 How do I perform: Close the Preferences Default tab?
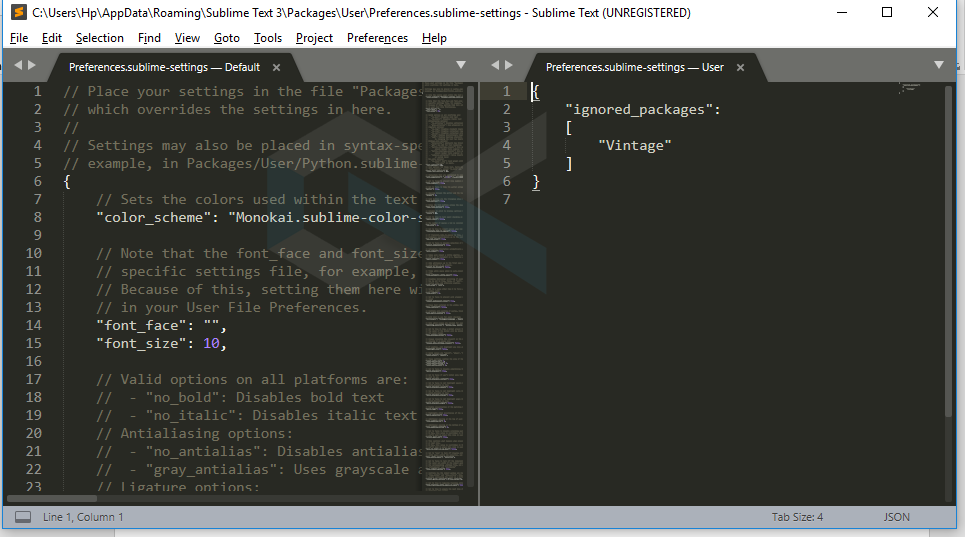tap(278, 67)
